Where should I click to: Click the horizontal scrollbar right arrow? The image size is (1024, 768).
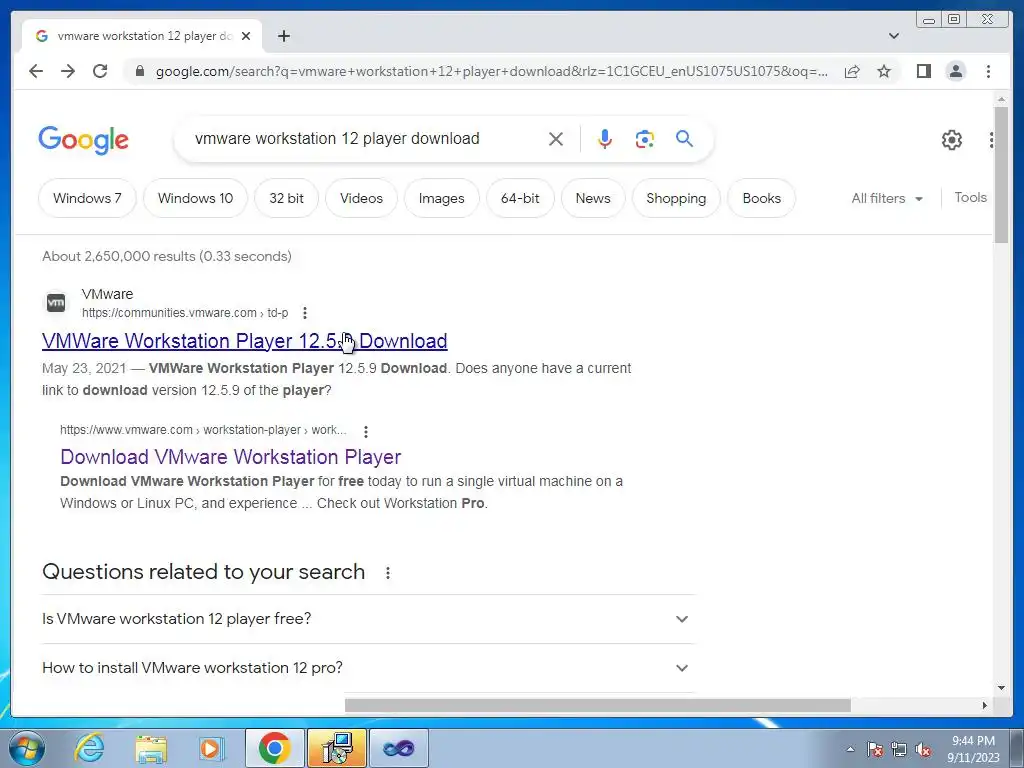tap(984, 705)
